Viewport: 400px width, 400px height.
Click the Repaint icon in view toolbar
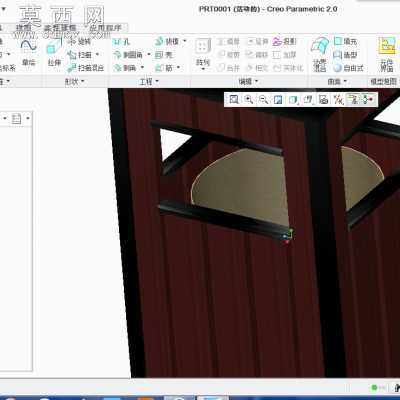pyautogui.click(x=278, y=99)
